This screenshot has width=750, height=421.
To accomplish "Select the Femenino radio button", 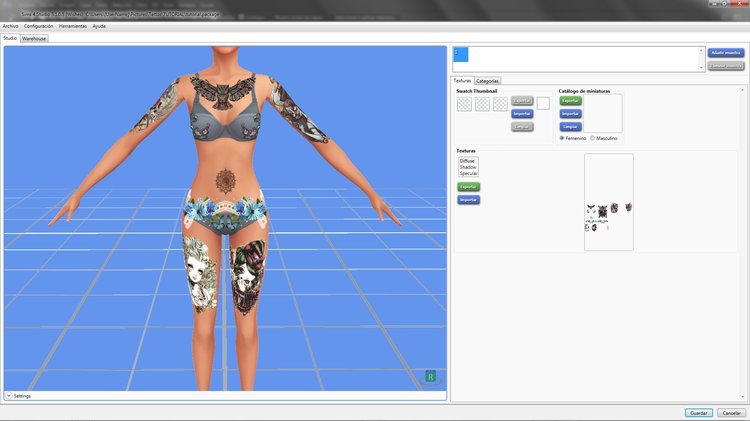I will click(562, 138).
